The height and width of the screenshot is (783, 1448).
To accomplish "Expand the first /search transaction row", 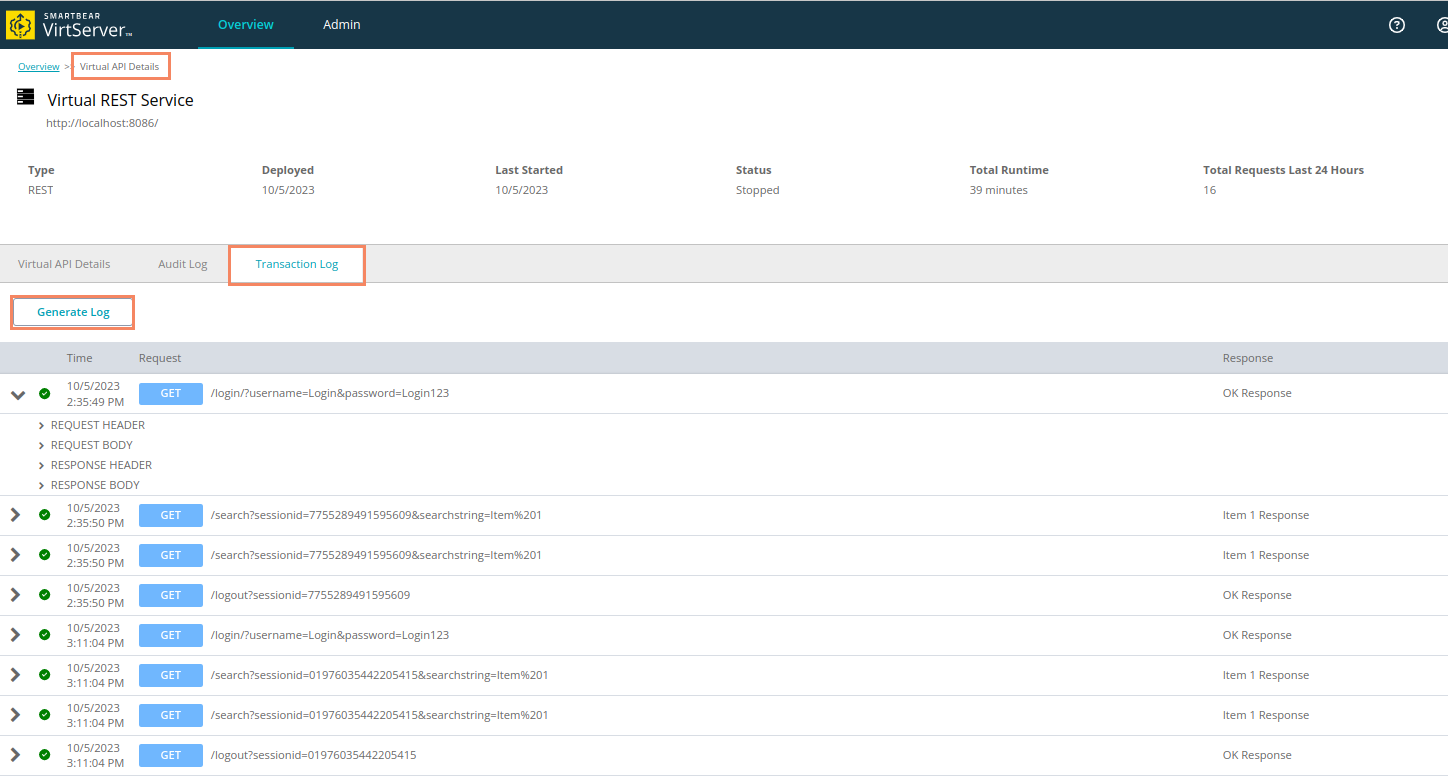I will pyautogui.click(x=15, y=515).
